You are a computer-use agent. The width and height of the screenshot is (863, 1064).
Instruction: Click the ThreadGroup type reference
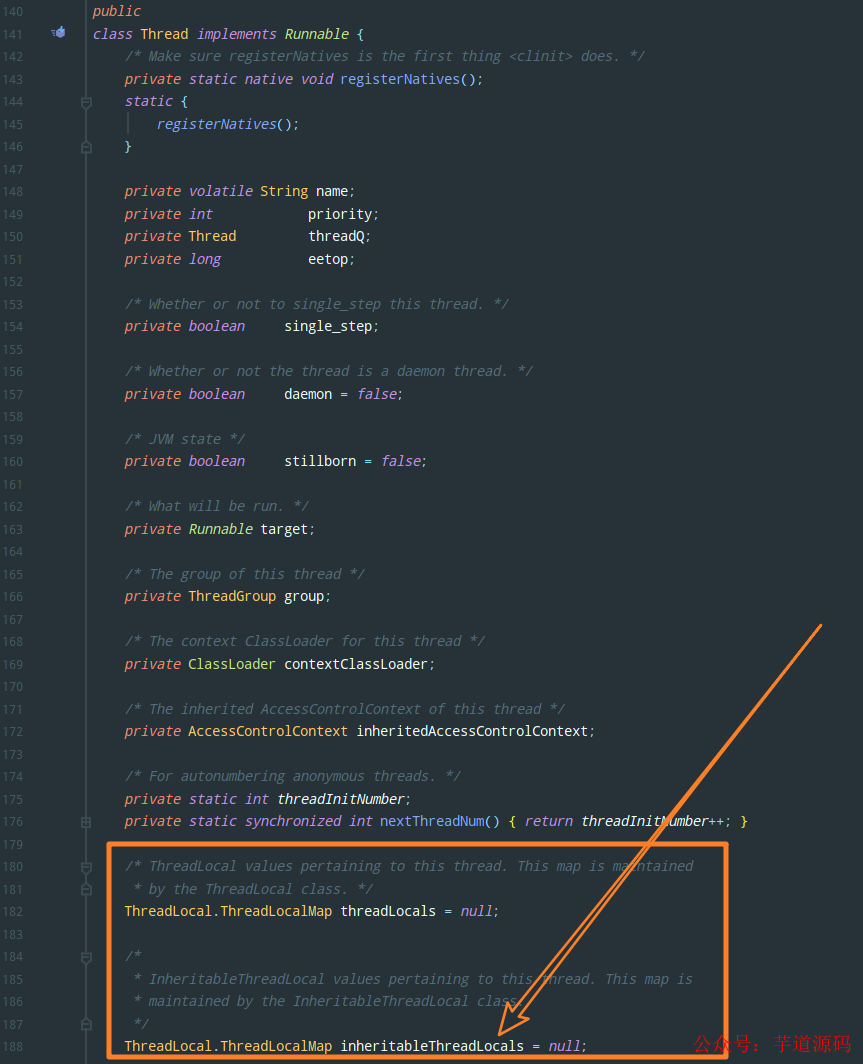231,596
